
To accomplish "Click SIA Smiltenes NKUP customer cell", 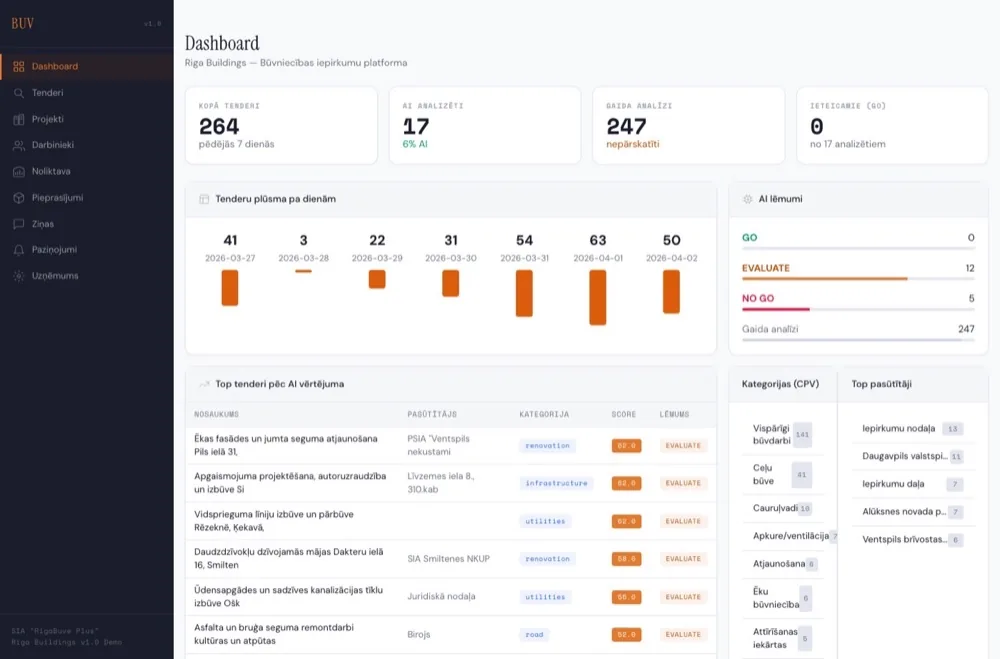I will (448, 559).
